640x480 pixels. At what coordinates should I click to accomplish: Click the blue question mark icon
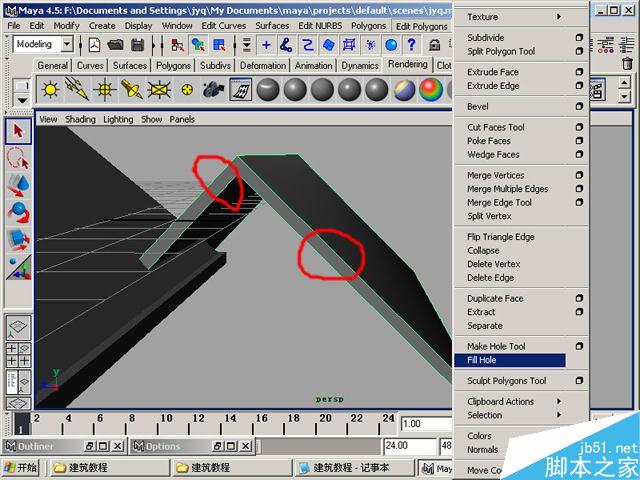(411, 44)
